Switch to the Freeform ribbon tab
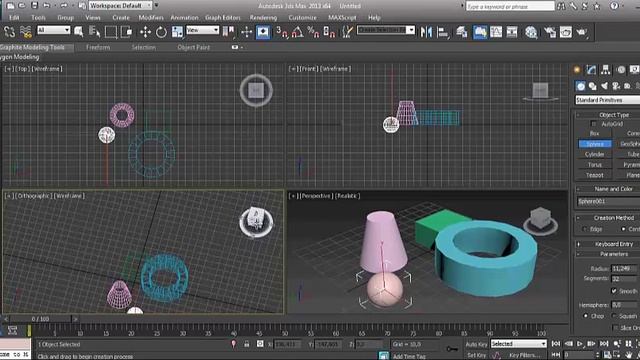The height and width of the screenshot is (360, 640). 98,47
